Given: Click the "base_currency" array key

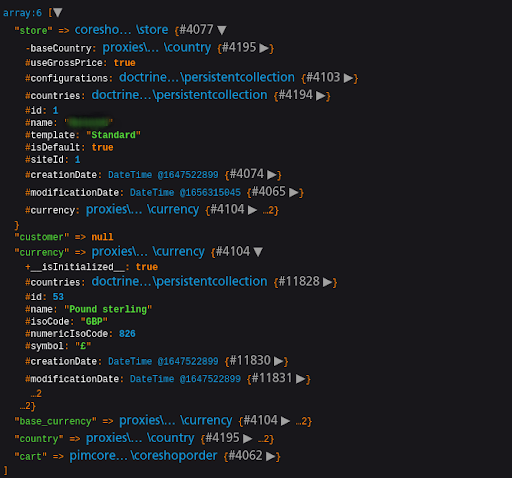Looking at the screenshot, I should tap(55, 421).
